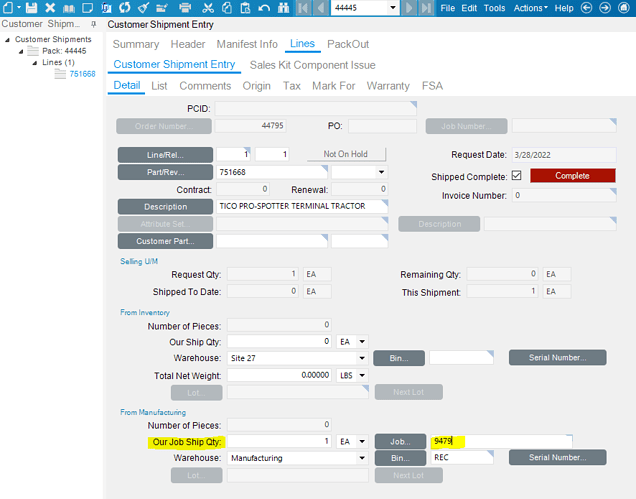
Task: Go to the next pack record arrow
Action: point(410,8)
